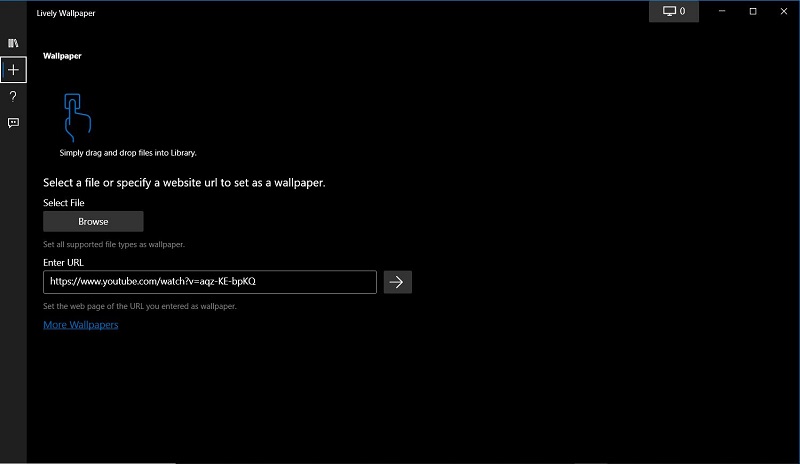800x464 pixels.
Task: Select the Add Wallpaper plus icon
Action: pos(13,70)
